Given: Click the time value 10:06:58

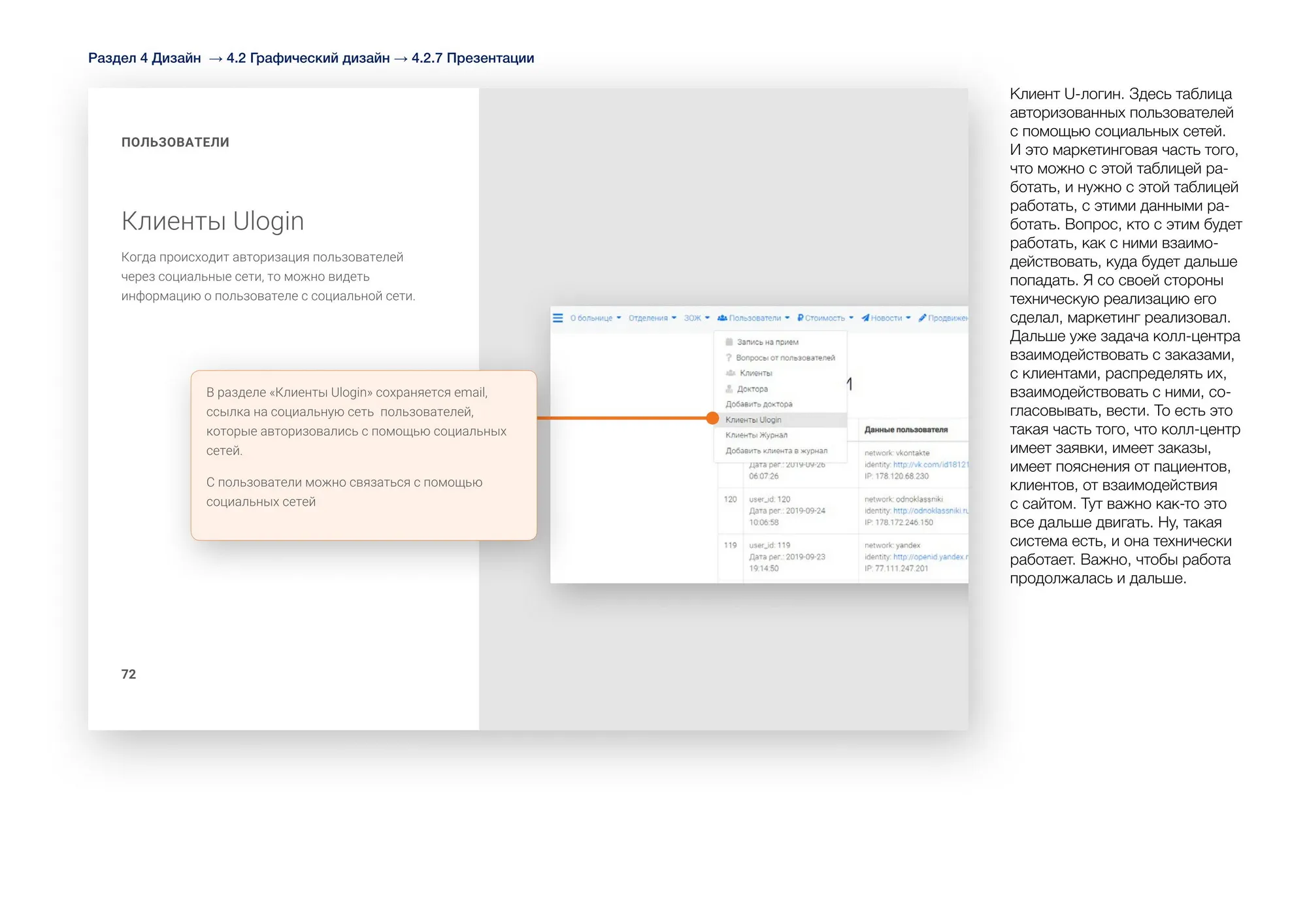Looking at the screenshot, I should tap(763, 523).
